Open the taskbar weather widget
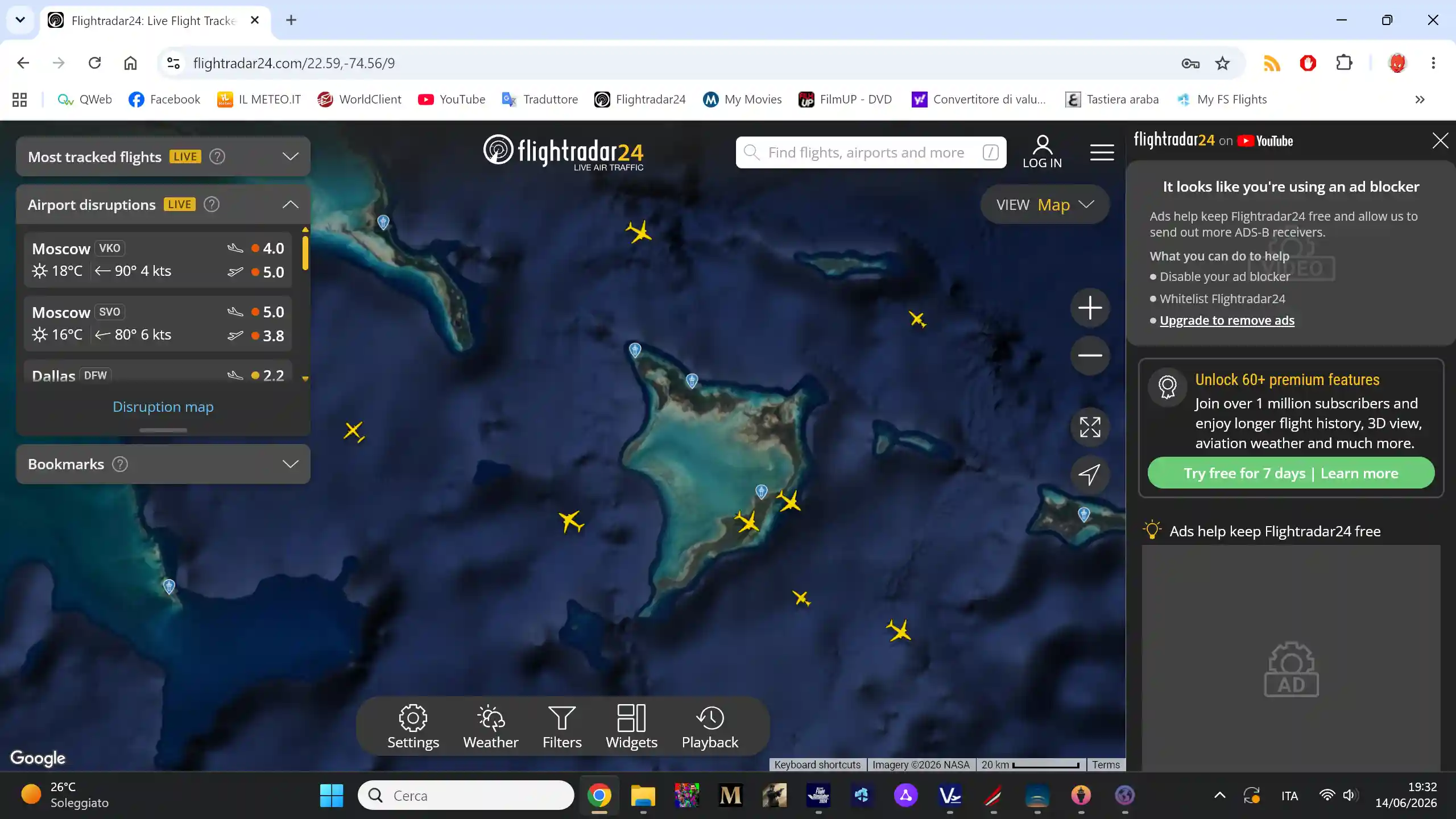The height and width of the screenshot is (819, 1456). (x=64, y=795)
